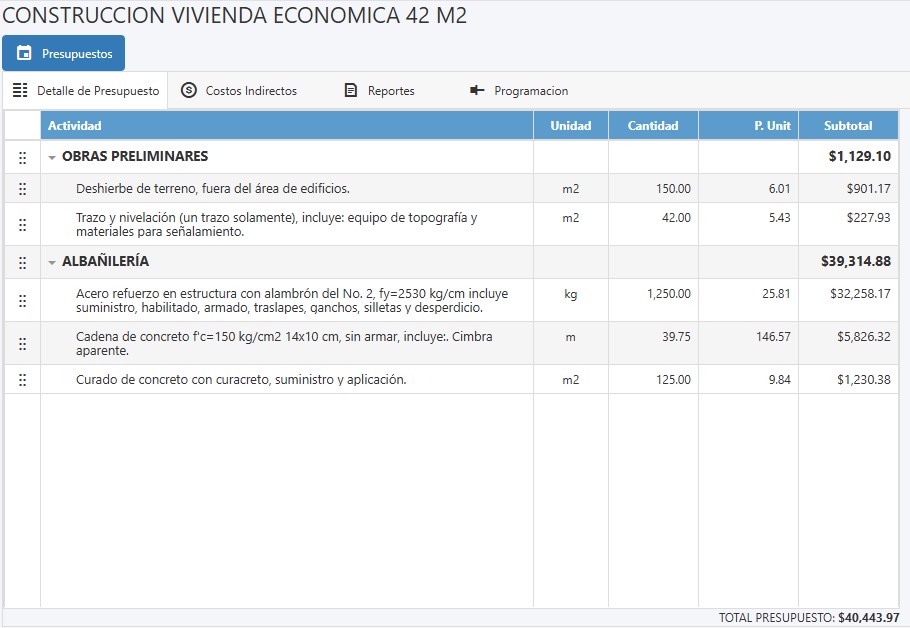Click the Presupuestos button
The height and width of the screenshot is (628, 910).
63,54
